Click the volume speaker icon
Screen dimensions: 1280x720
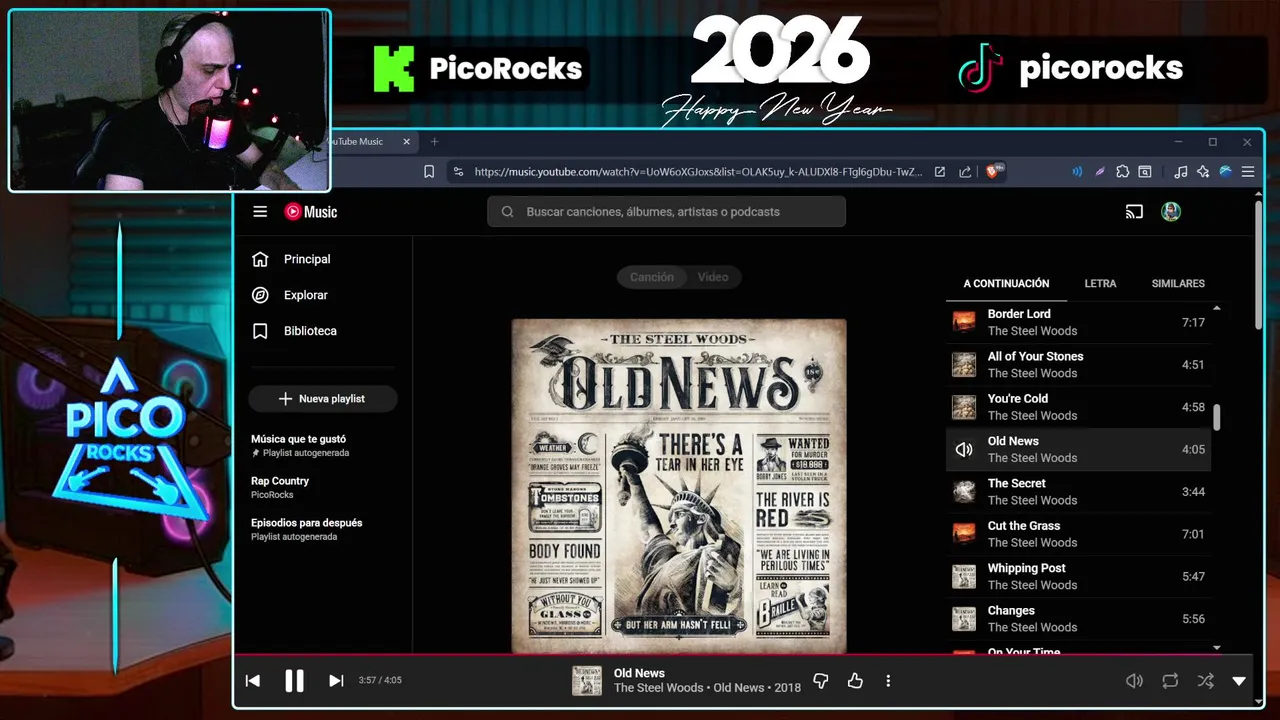pos(1134,681)
